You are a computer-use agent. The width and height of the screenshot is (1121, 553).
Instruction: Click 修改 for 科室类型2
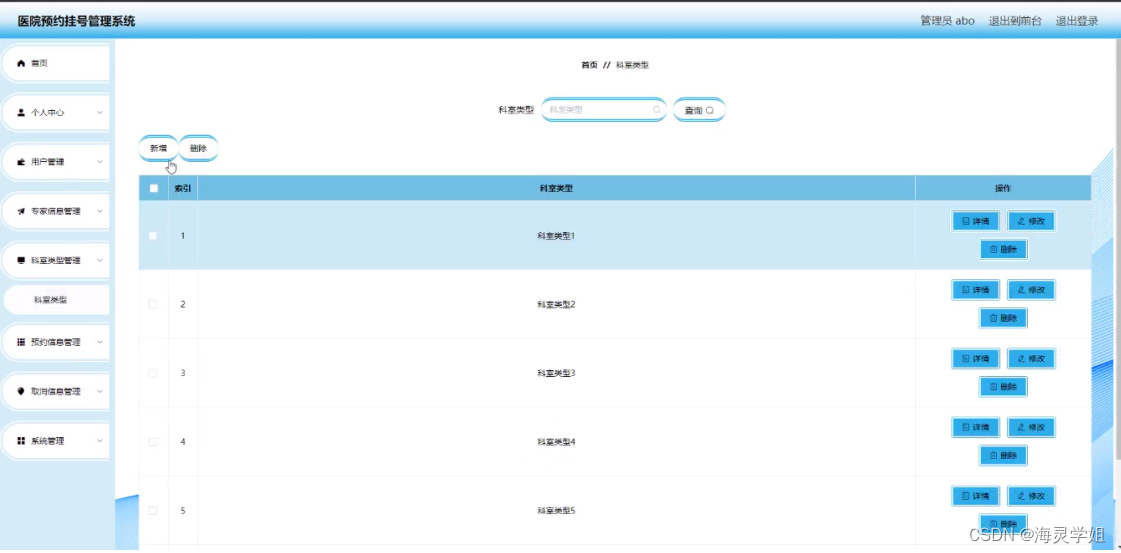(x=1032, y=289)
